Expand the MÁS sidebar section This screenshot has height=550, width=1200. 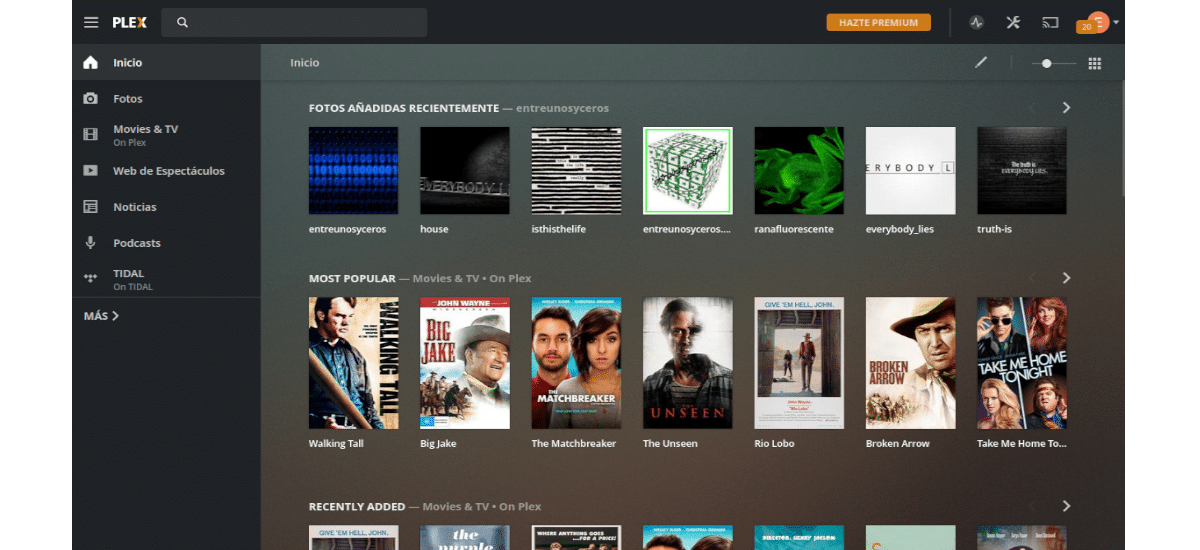tap(101, 316)
